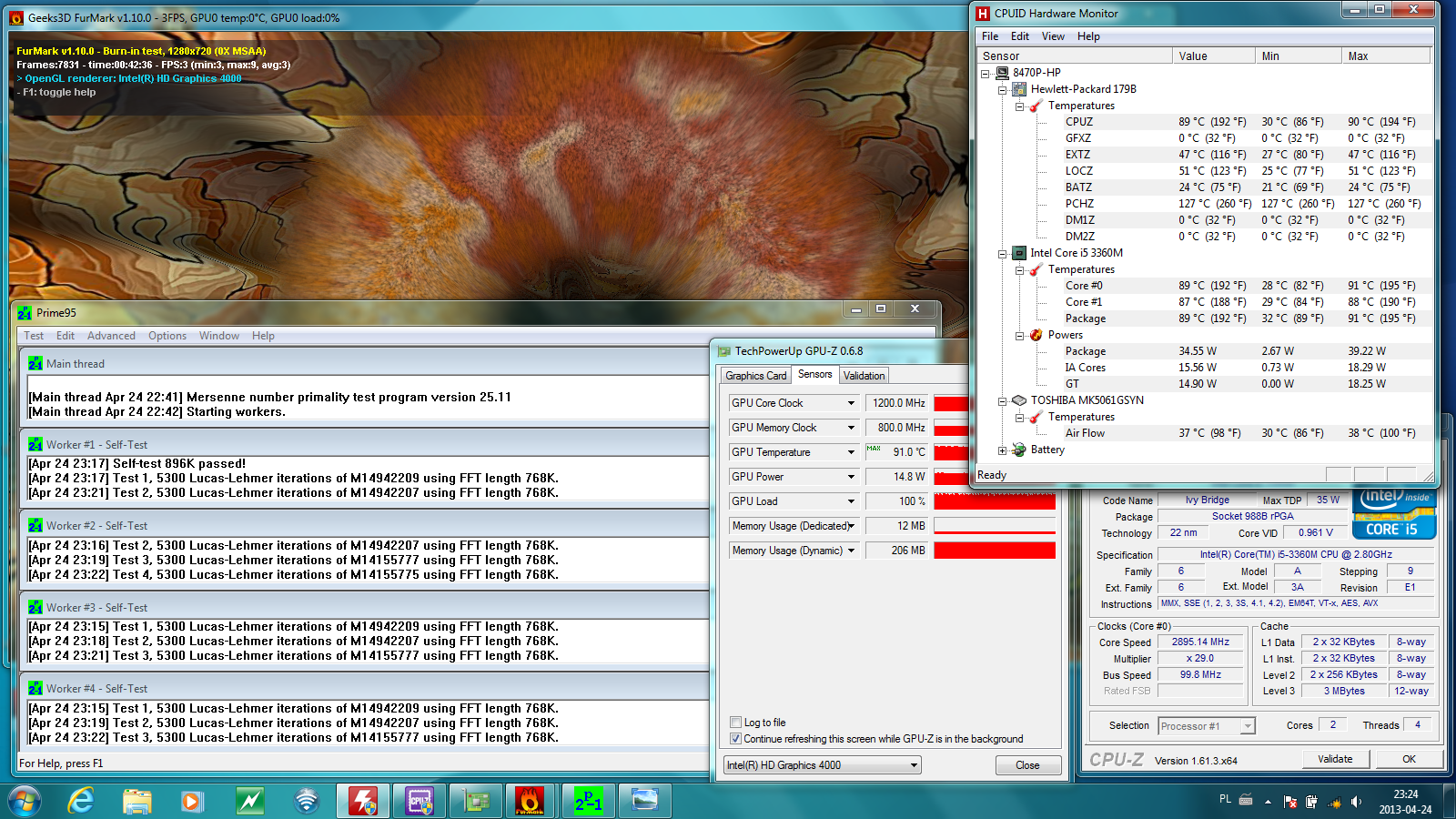Collapse the 8470P-HP root tree node
Image resolution: width=1456 pixels, height=819 pixels.
click(x=986, y=73)
